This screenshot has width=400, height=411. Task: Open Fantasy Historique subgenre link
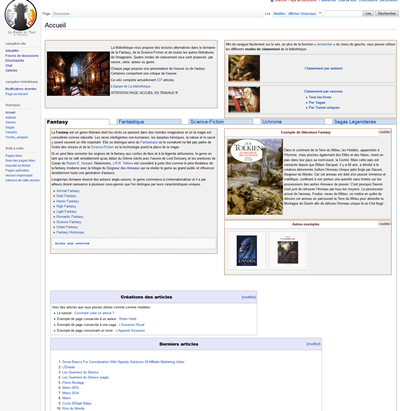pyautogui.click(x=70, y=232)
